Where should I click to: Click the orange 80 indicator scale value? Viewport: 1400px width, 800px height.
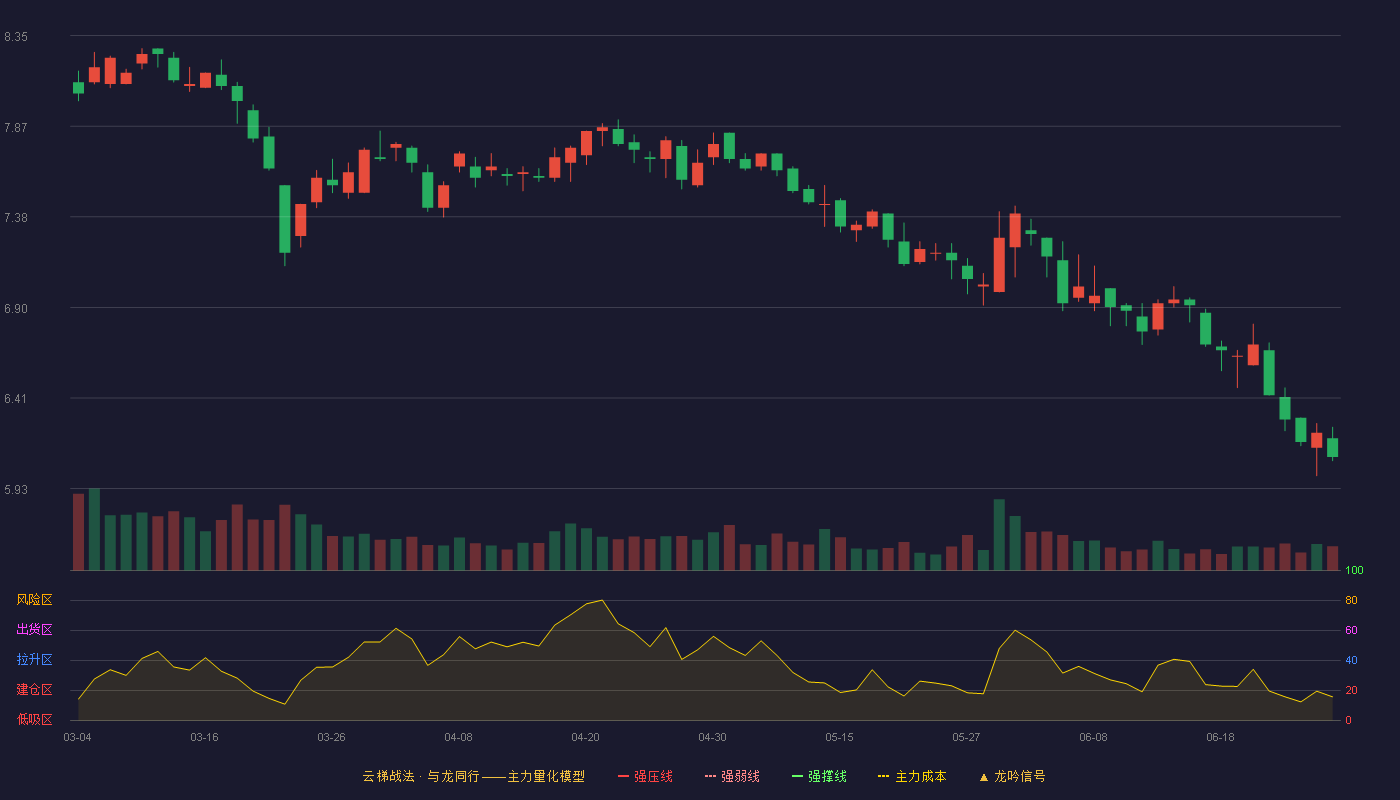[x=1351, y=600]
